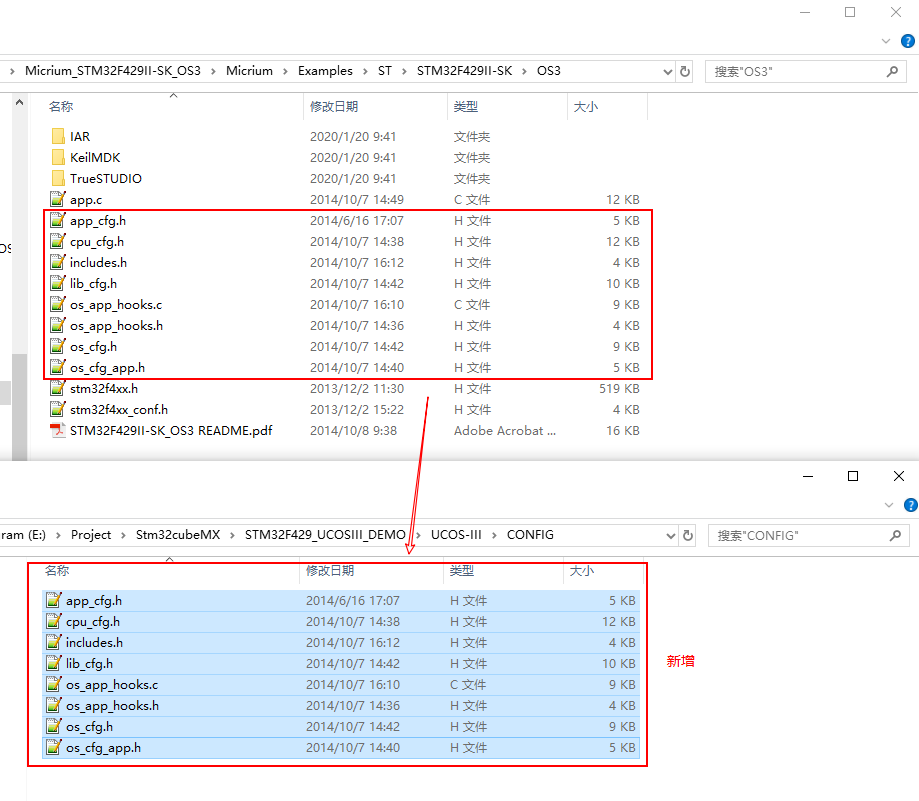Click os_app_hooks.c icon in OS3 window
The image size is (919, 801).
click(57, 305)
